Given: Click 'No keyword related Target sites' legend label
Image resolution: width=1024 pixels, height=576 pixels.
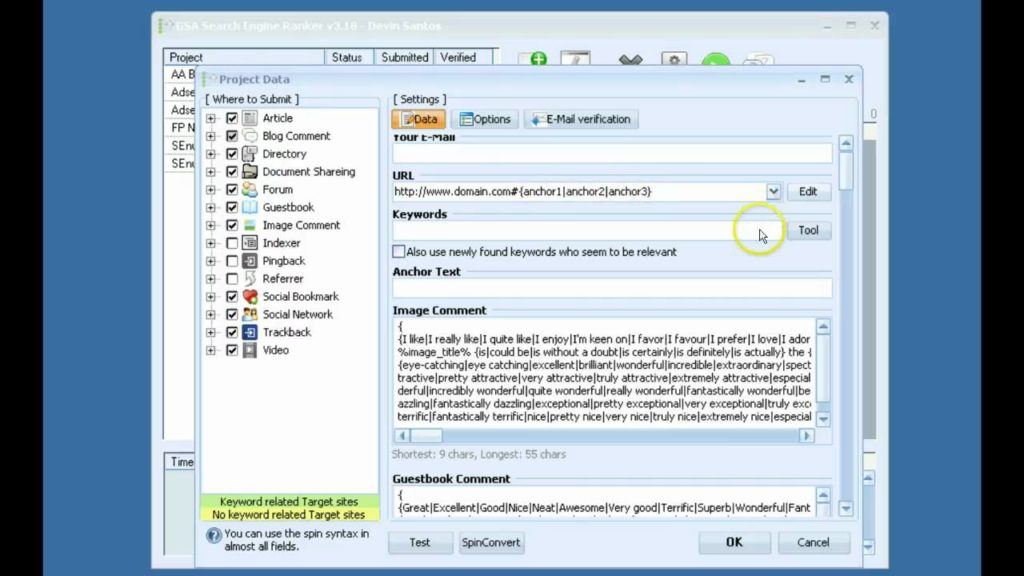Looking at the screenshot, I should pos(289,515).
